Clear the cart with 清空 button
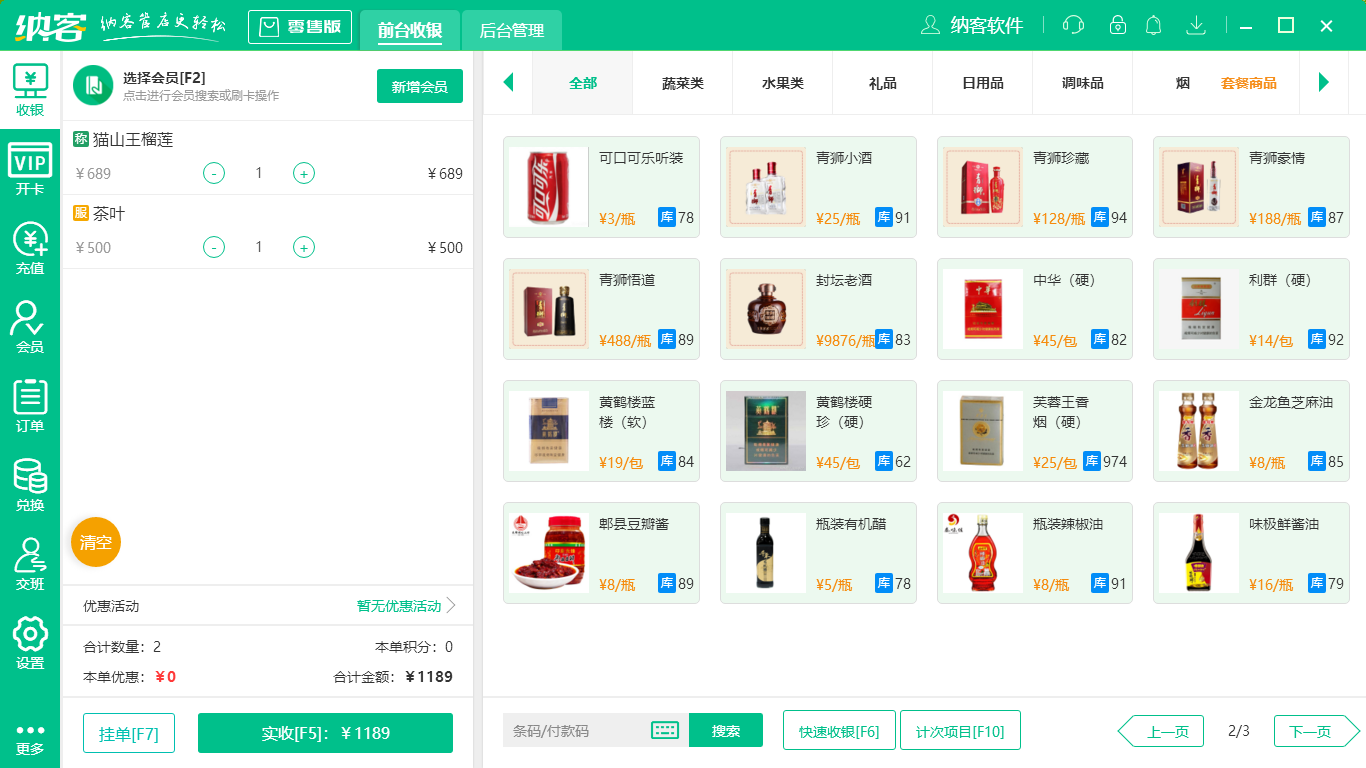 pos(95,541)
